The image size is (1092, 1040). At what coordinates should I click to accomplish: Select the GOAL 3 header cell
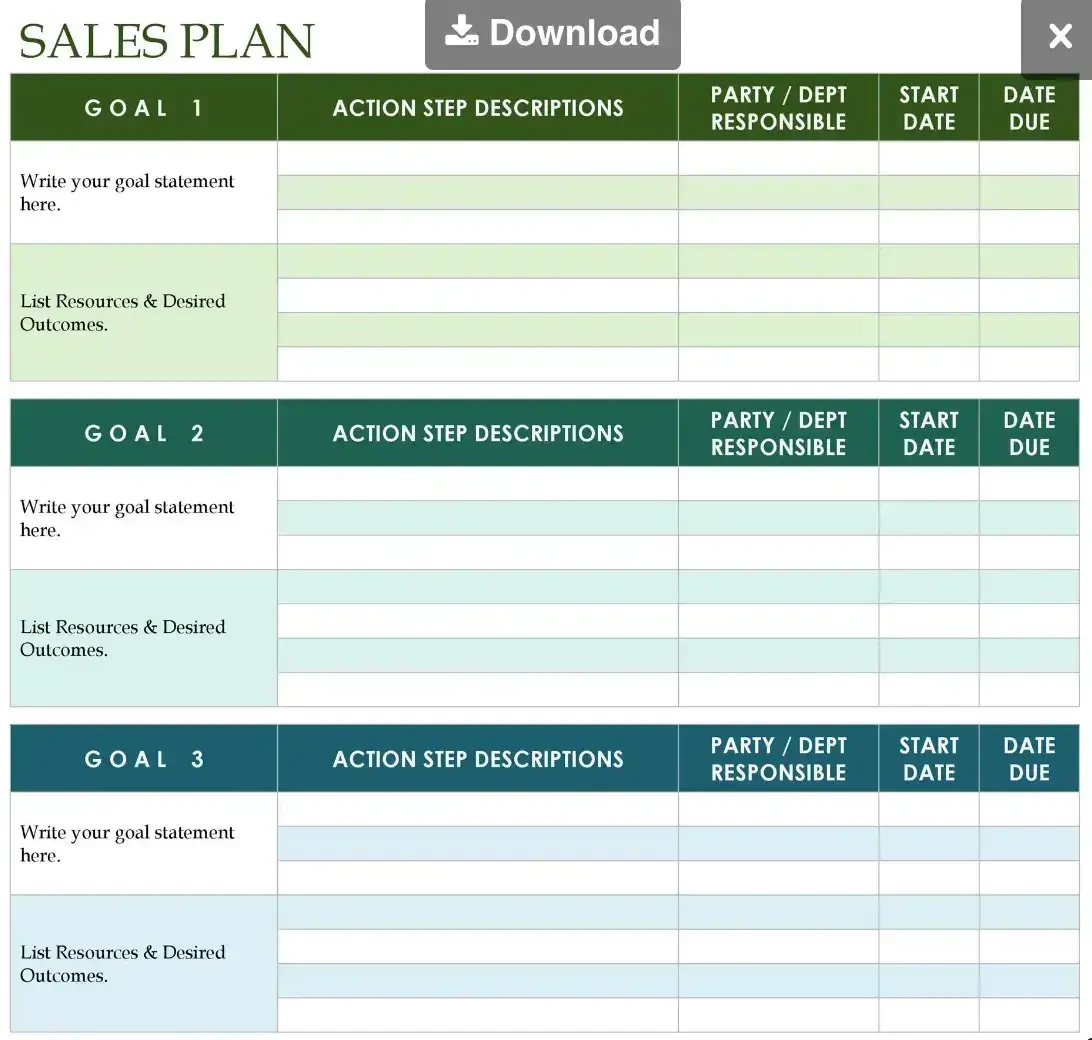point(144,759)
